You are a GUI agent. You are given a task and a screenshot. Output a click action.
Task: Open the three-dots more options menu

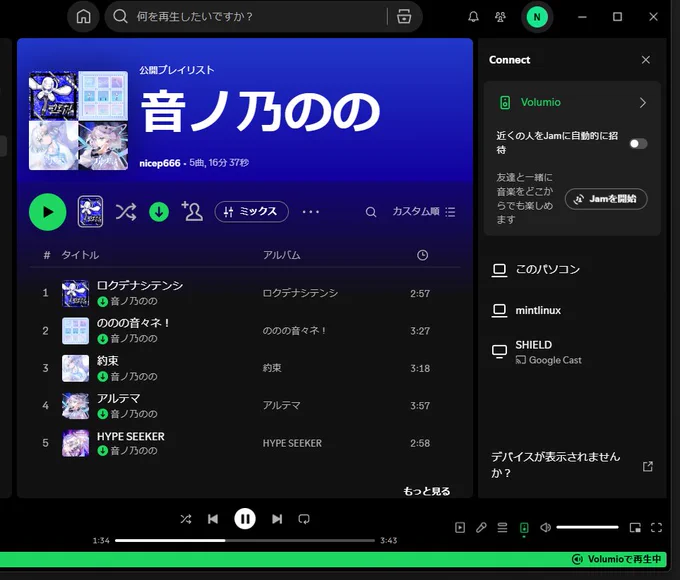pyautogui.click(x=311, y=212)
